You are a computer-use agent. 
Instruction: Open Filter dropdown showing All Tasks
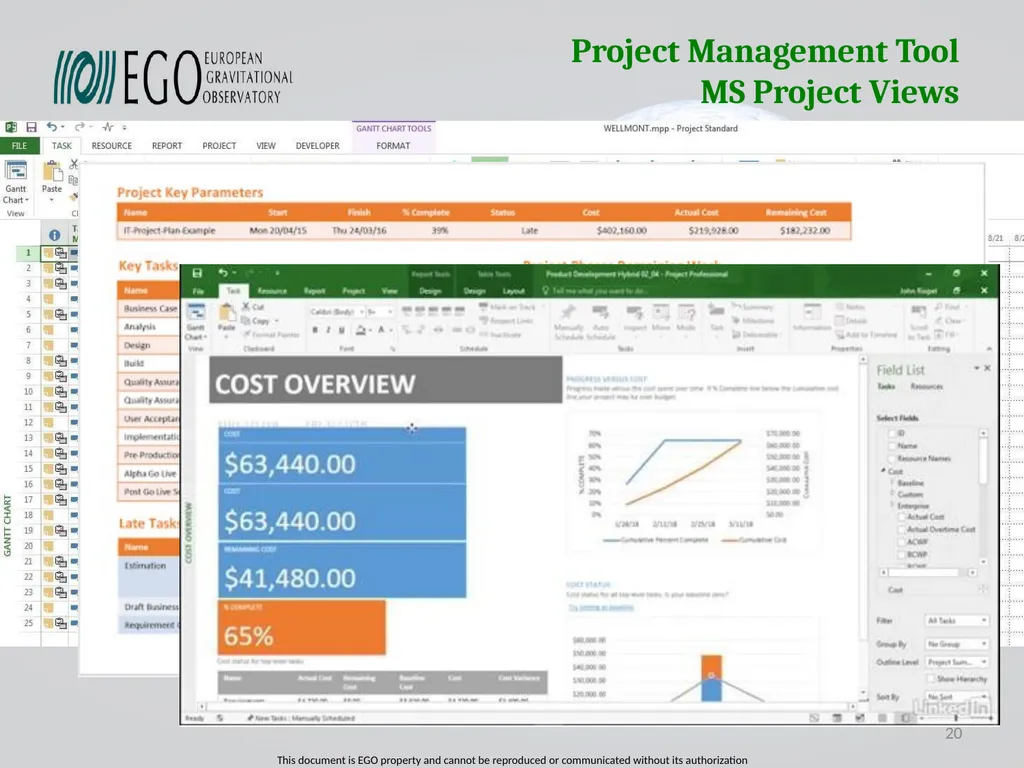pos(957,620)
